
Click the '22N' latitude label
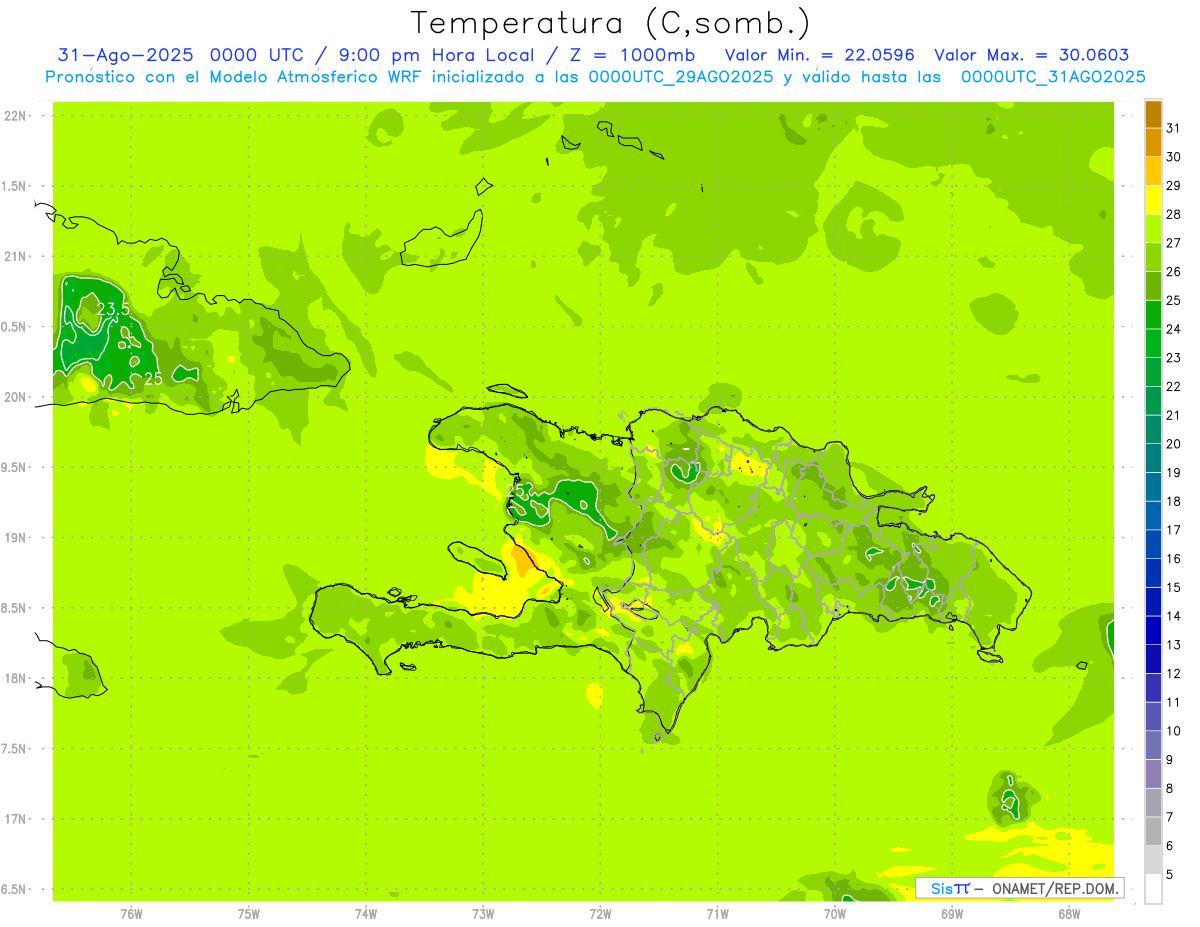click(x=16, y=116)
